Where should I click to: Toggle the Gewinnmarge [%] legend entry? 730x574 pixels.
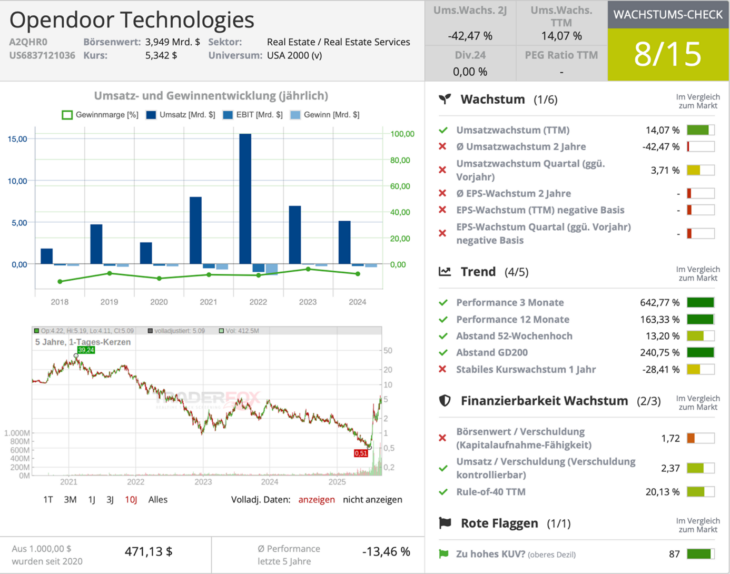[x=100, y=115]
